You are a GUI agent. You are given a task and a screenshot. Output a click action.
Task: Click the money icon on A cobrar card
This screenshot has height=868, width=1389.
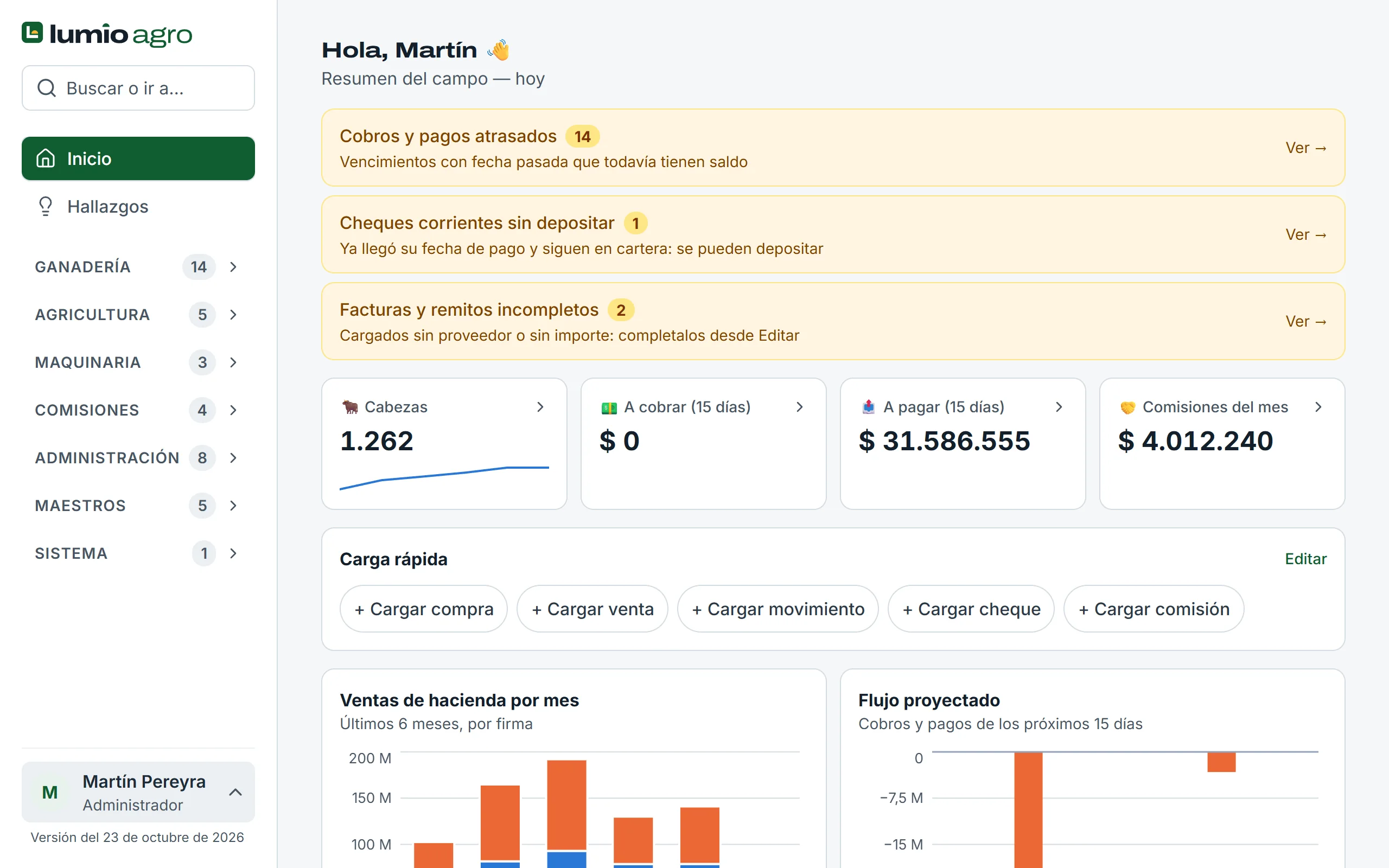click(609, 407)
